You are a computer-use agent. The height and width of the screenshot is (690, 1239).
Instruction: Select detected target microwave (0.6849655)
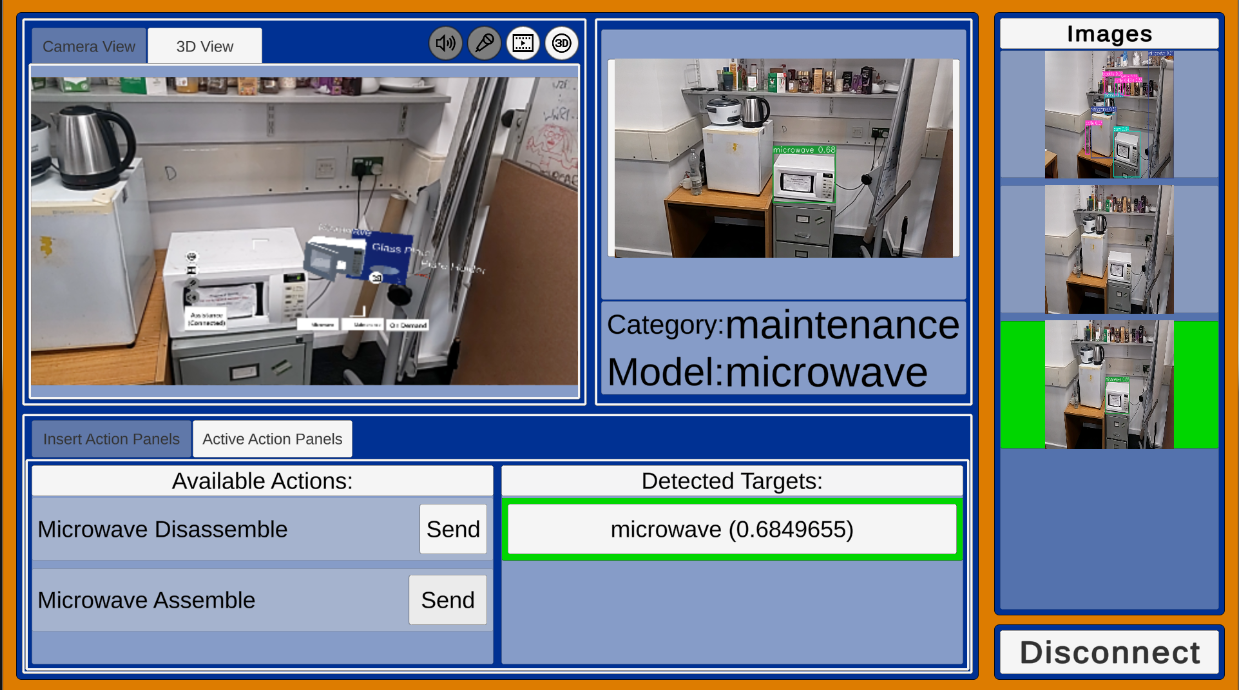[732, 529]
